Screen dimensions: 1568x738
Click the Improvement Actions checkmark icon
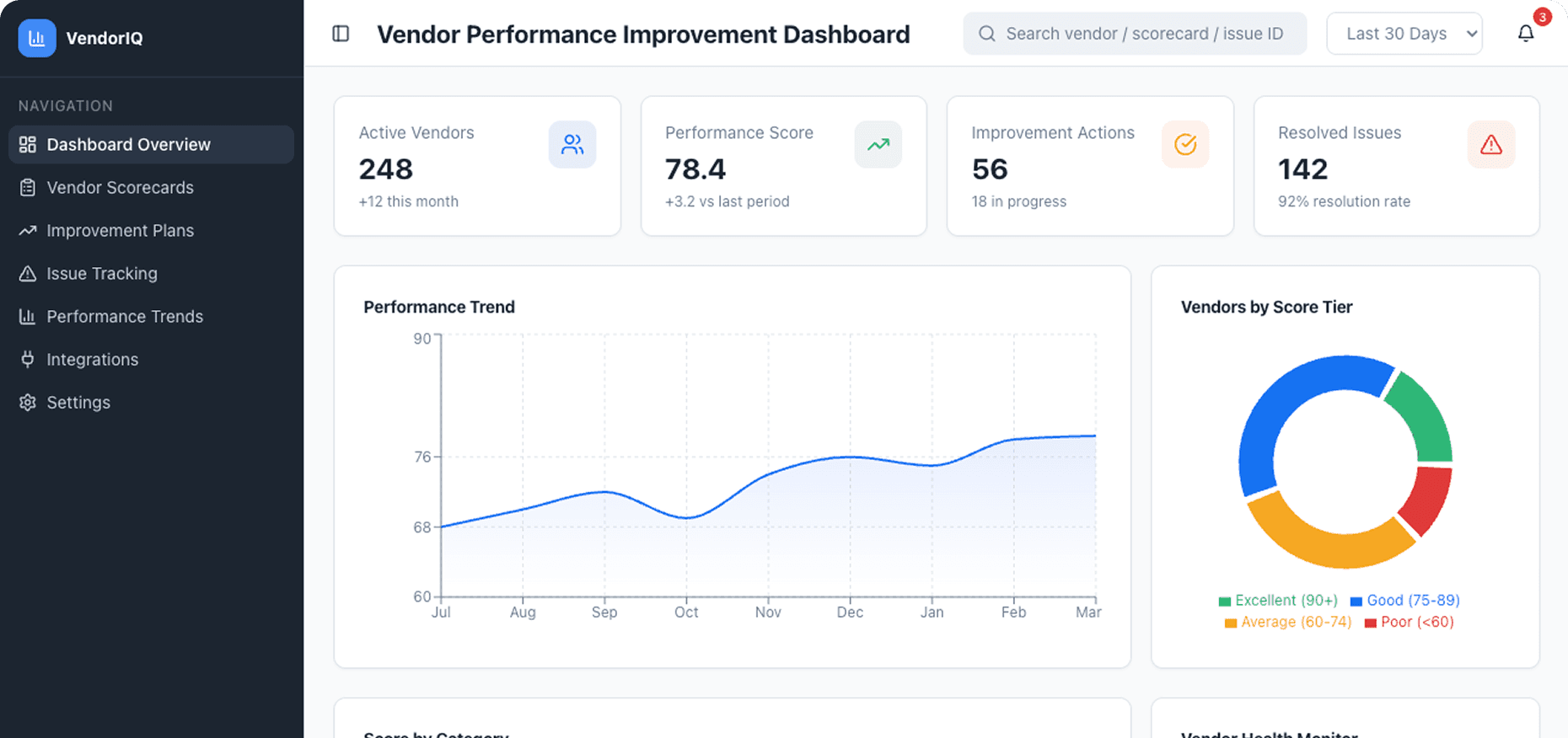[x=1185, y=145]
